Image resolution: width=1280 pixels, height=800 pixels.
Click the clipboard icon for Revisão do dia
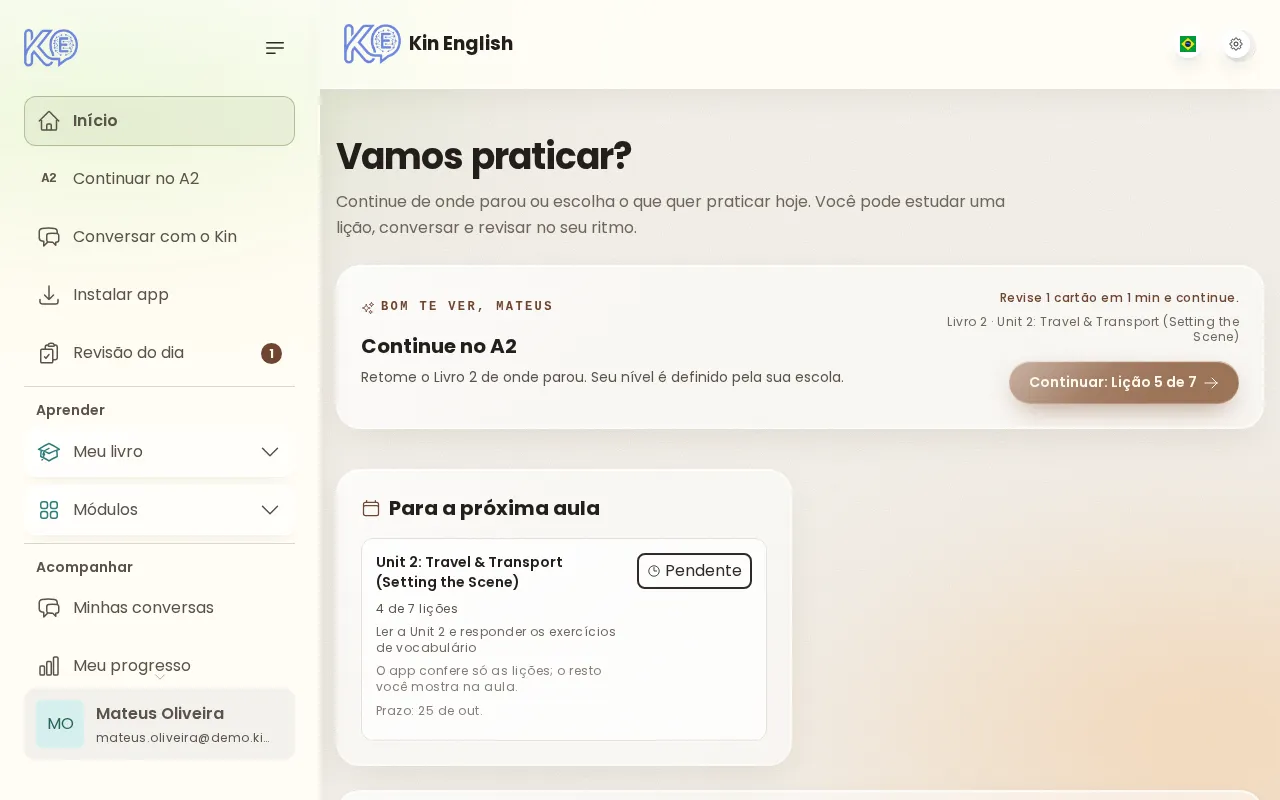click(x=49, y=353)
